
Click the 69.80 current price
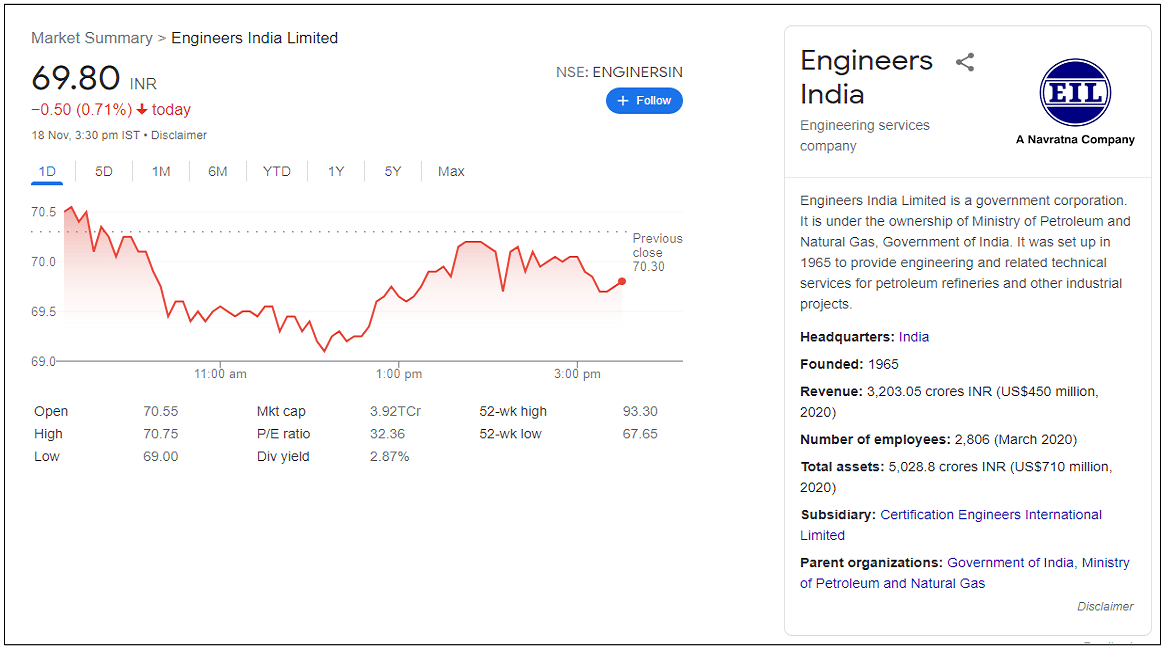(75, 78)
